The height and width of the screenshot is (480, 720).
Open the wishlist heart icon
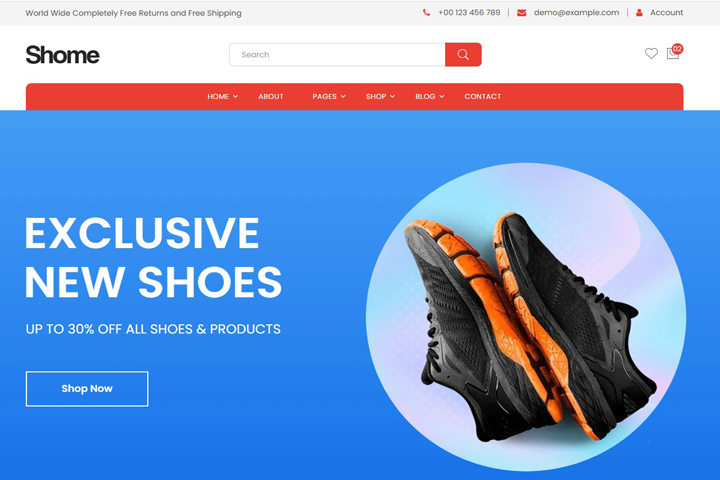click(651, 54)
